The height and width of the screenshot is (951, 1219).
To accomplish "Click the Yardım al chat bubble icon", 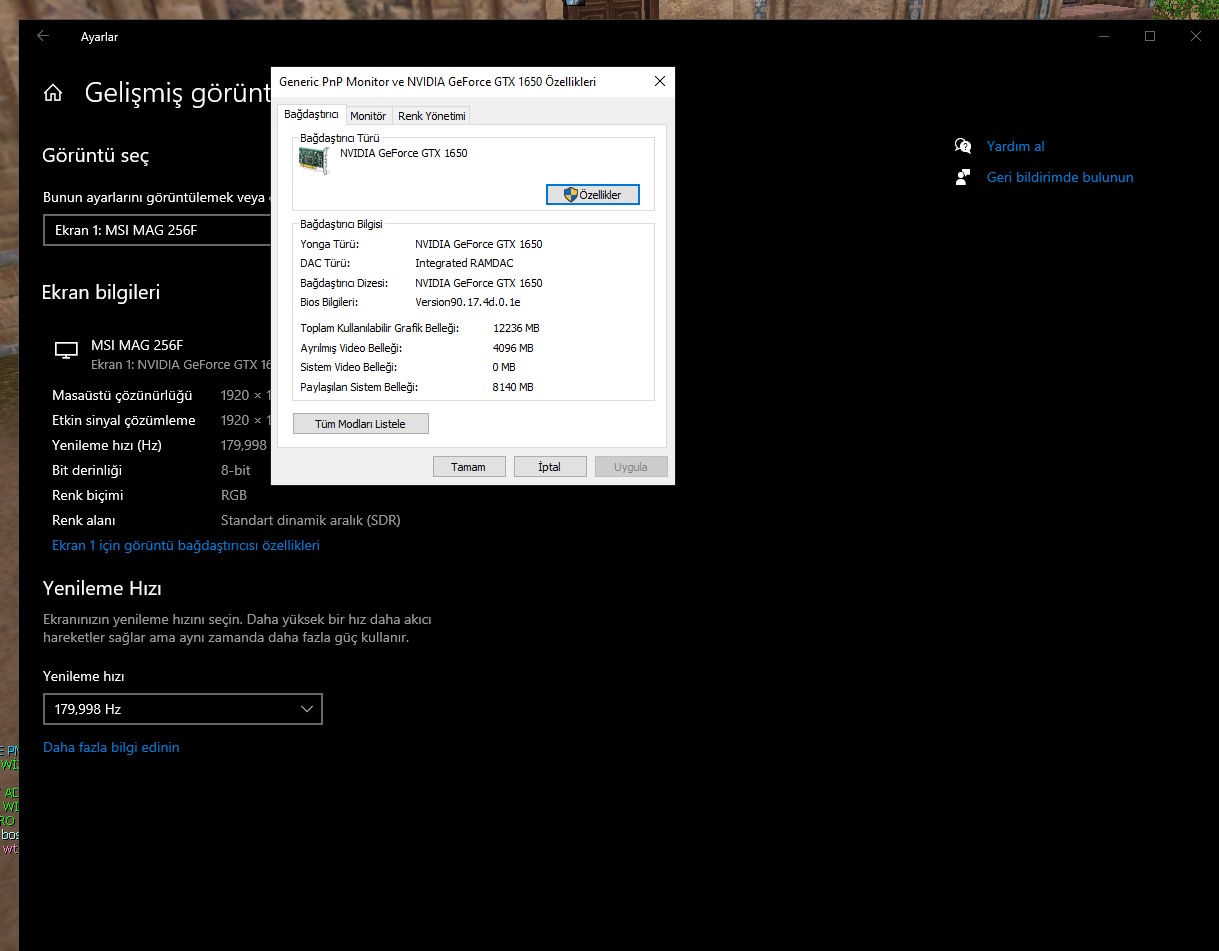I will coord(963,146).
